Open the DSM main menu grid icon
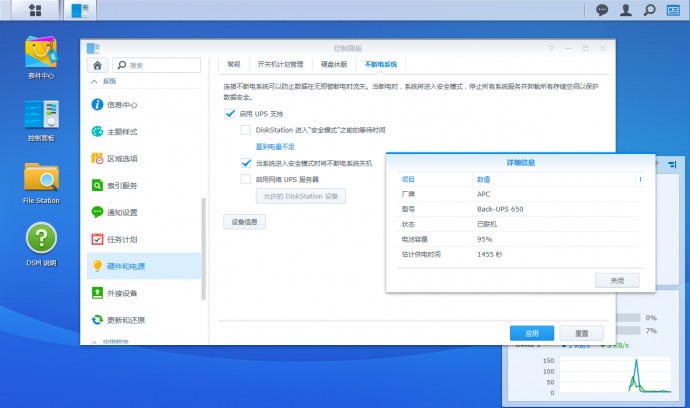This screenshot has width=690, height=408. [35, 10]
